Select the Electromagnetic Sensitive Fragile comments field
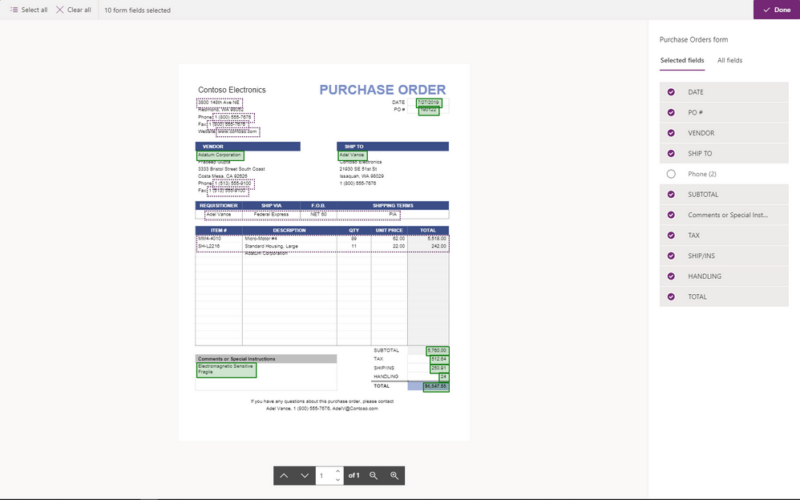 pos(226,370)
